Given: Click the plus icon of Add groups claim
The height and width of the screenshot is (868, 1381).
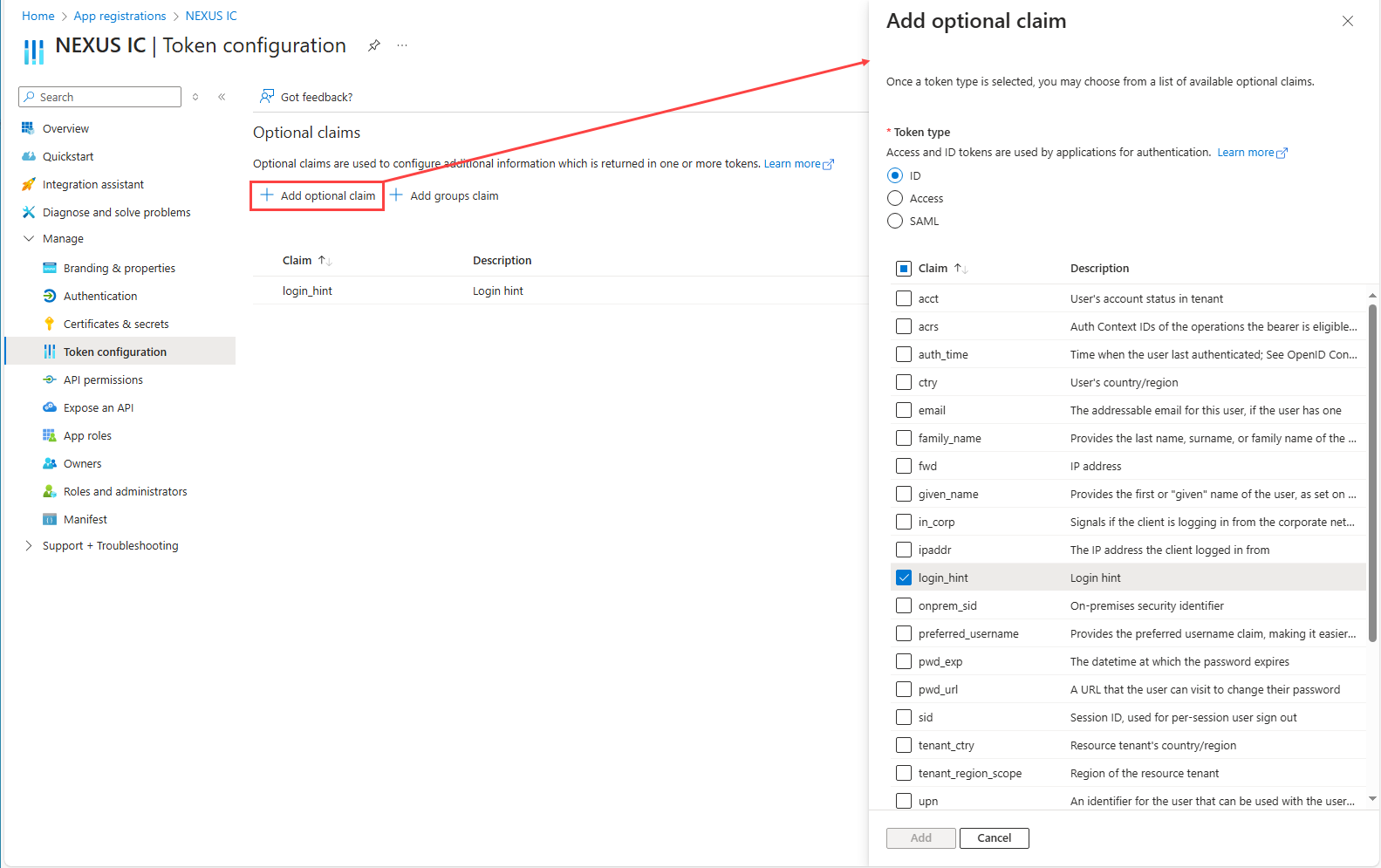Looking at the screenshot, I should point(396,195).
